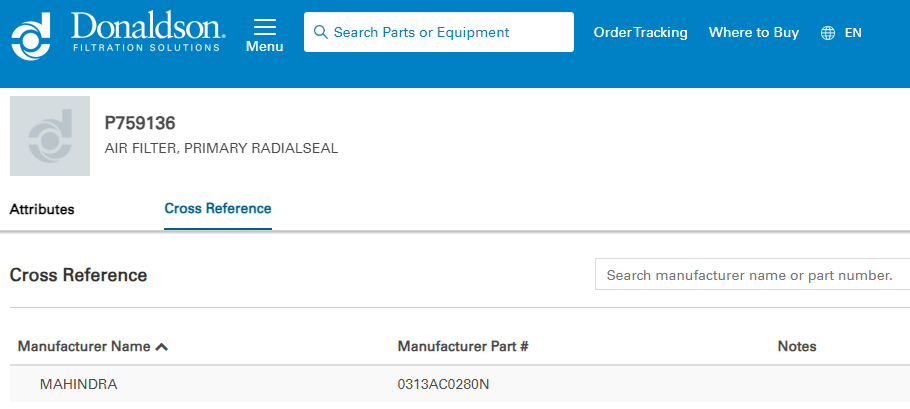Click the Donaldson logo icon

coord(31,34)
